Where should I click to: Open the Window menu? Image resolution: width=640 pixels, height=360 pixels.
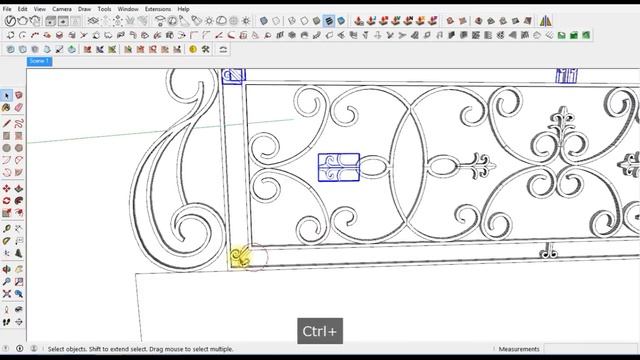[x=128, y=9]
